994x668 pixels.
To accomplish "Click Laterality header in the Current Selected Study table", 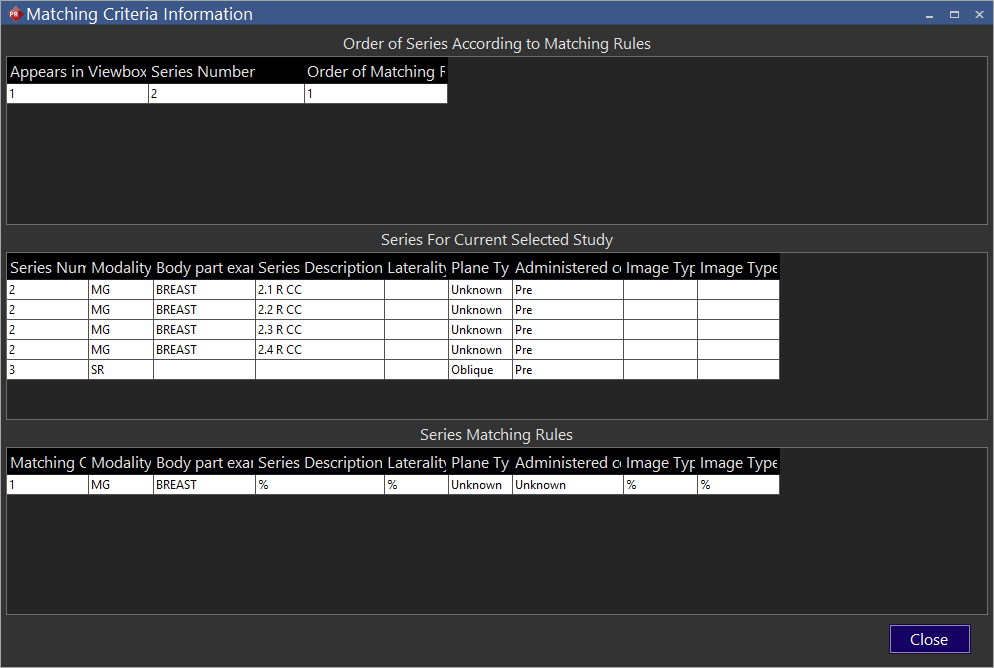I will coord(416,268).
